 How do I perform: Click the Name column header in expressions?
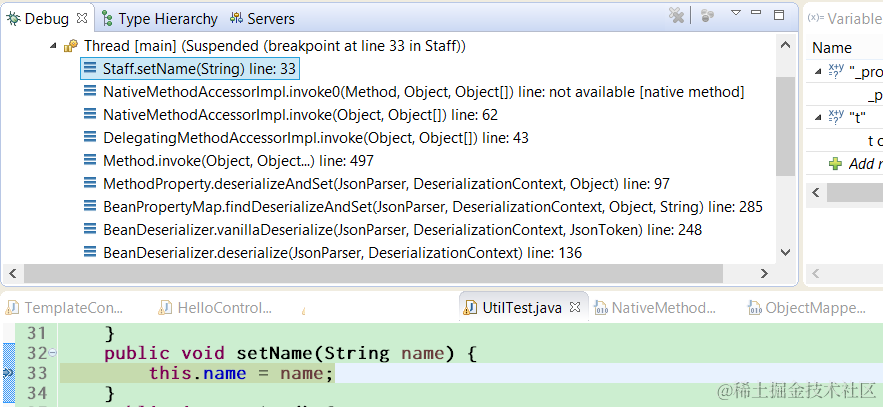click(x=832, y=48)
